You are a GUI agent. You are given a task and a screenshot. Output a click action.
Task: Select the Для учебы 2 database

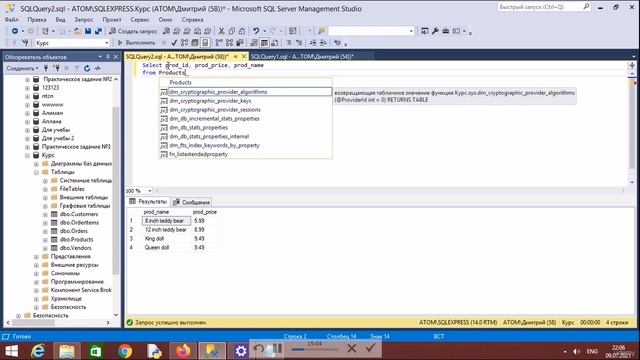[x=58, y=138]
